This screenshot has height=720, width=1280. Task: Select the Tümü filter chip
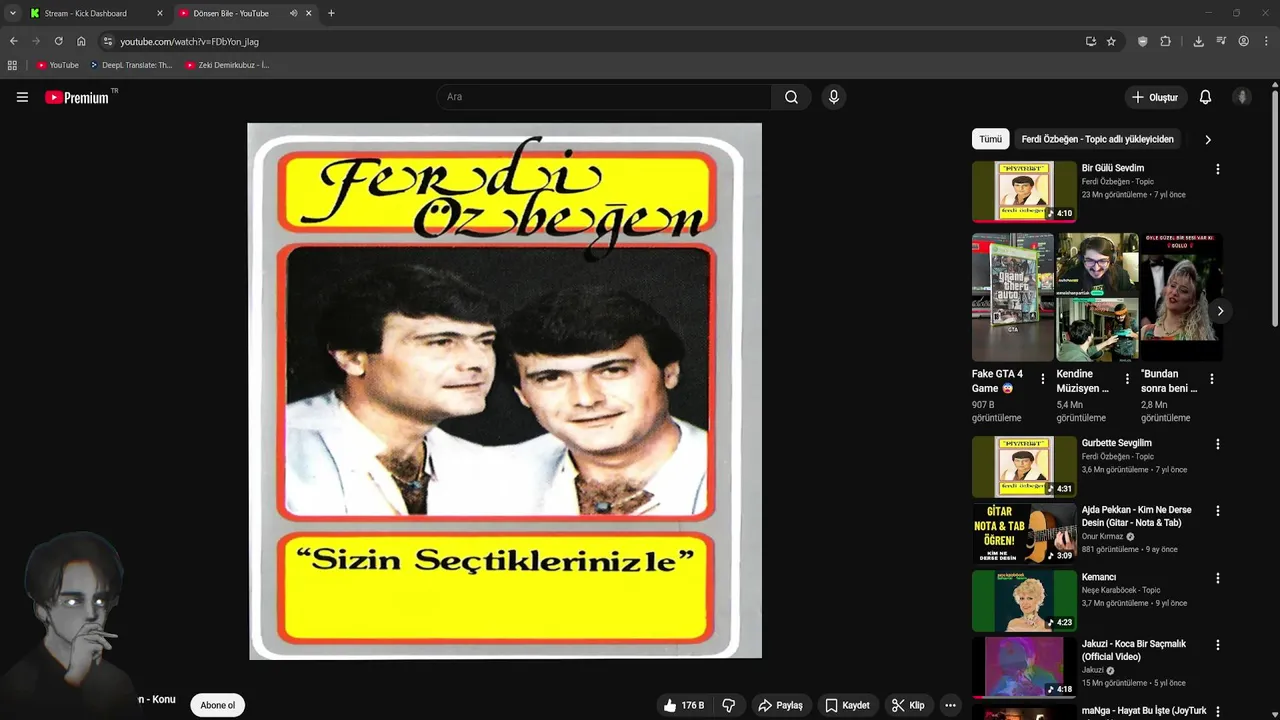[990, 139]
